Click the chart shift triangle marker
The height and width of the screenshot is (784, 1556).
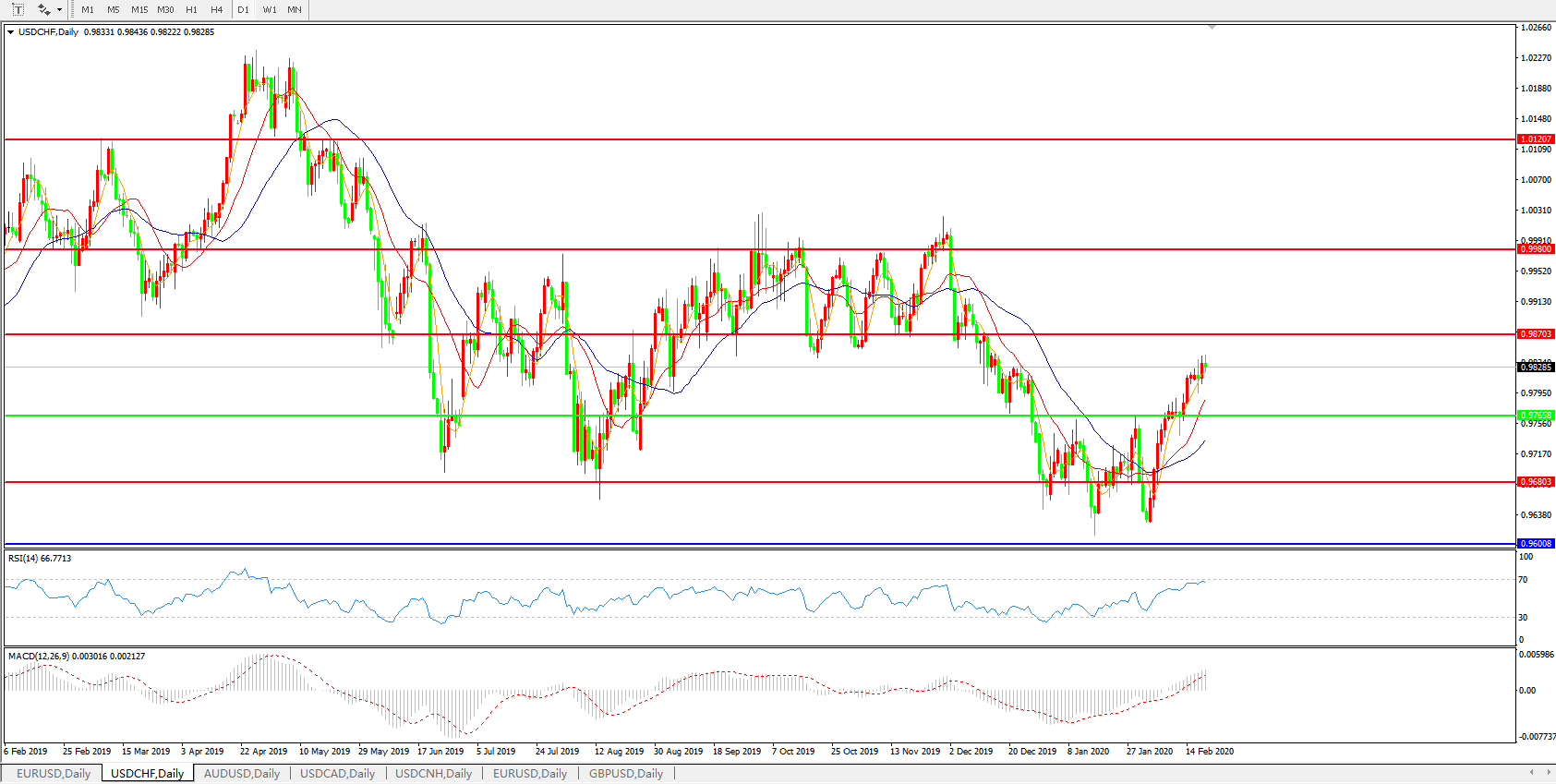pyautogui.click(x=1212, y=28)
